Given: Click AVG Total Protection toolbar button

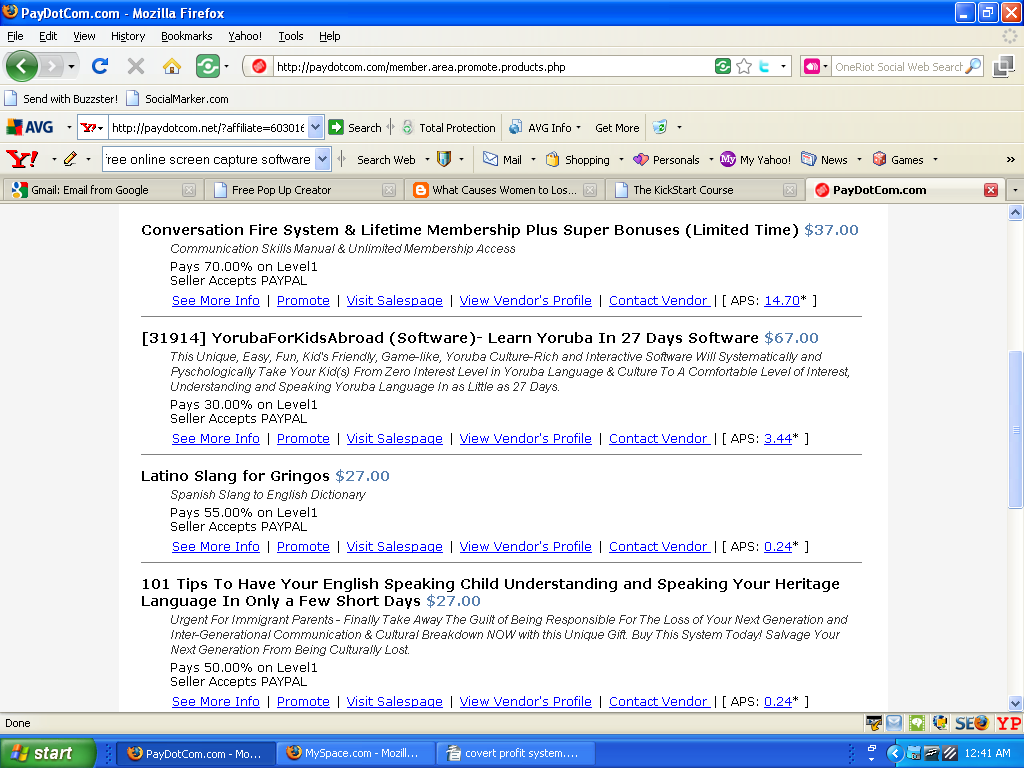Looking at the screenshot, I should pyautogui.click(x=448, y=128).
